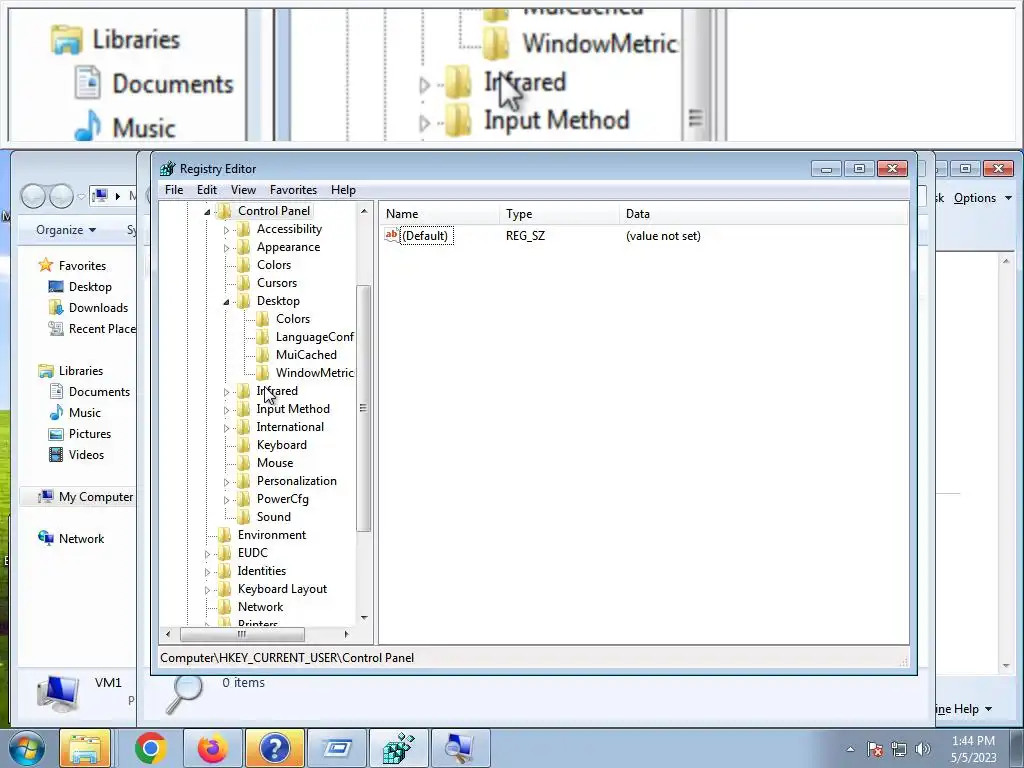Expand the EUDC key
Viewport: 1024px width, 768px height.
pos(207,554)
